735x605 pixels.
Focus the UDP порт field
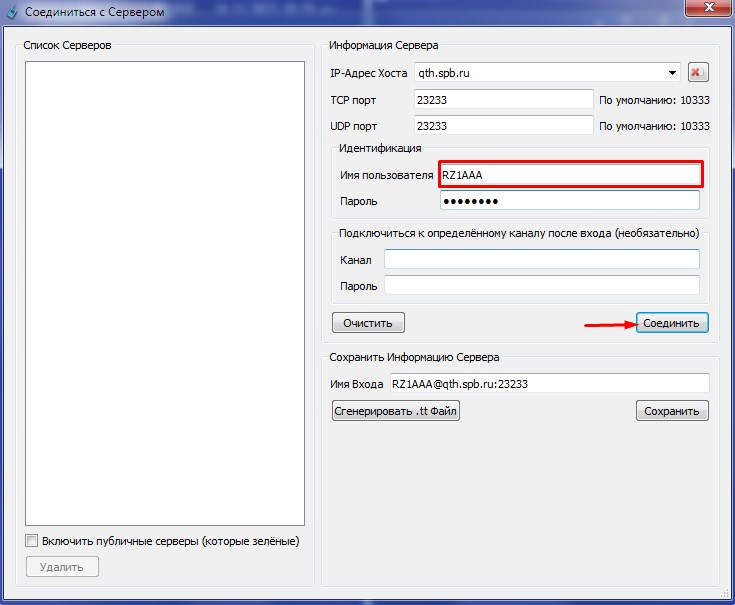(503, 126)
